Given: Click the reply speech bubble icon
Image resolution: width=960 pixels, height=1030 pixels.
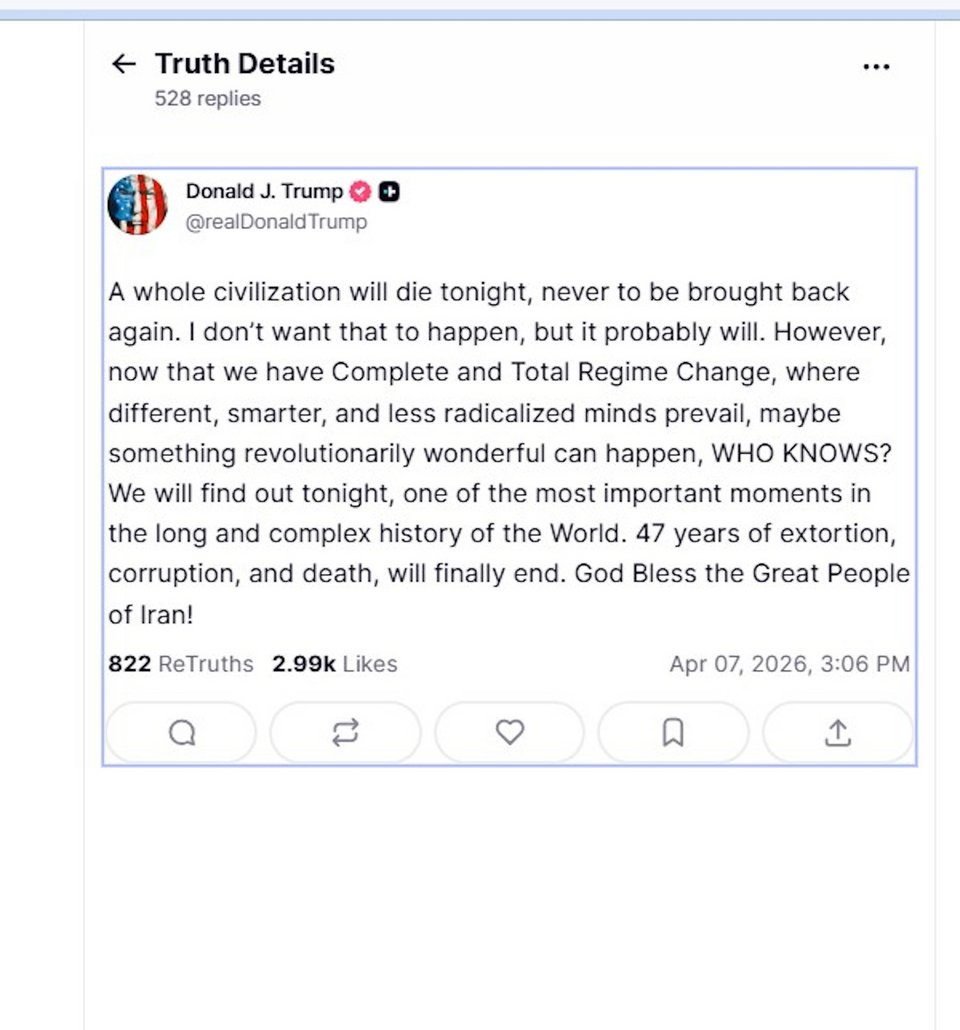Looking at the screenshot, I should pos(181,733).
